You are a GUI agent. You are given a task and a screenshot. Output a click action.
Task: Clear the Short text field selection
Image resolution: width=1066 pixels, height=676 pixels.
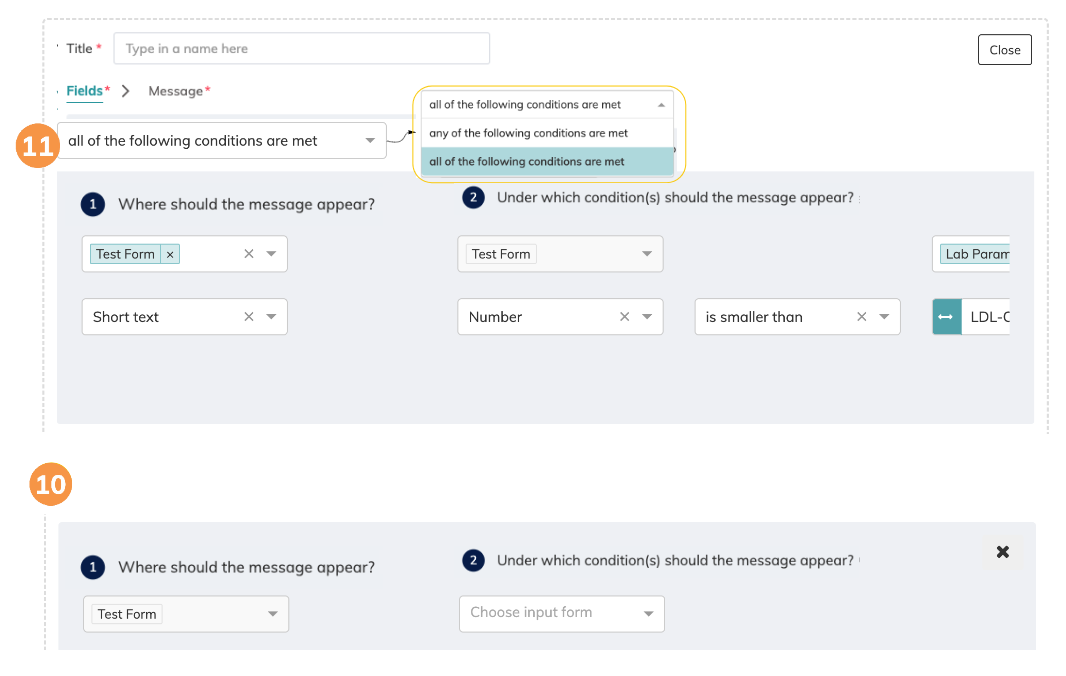[249, 317]
